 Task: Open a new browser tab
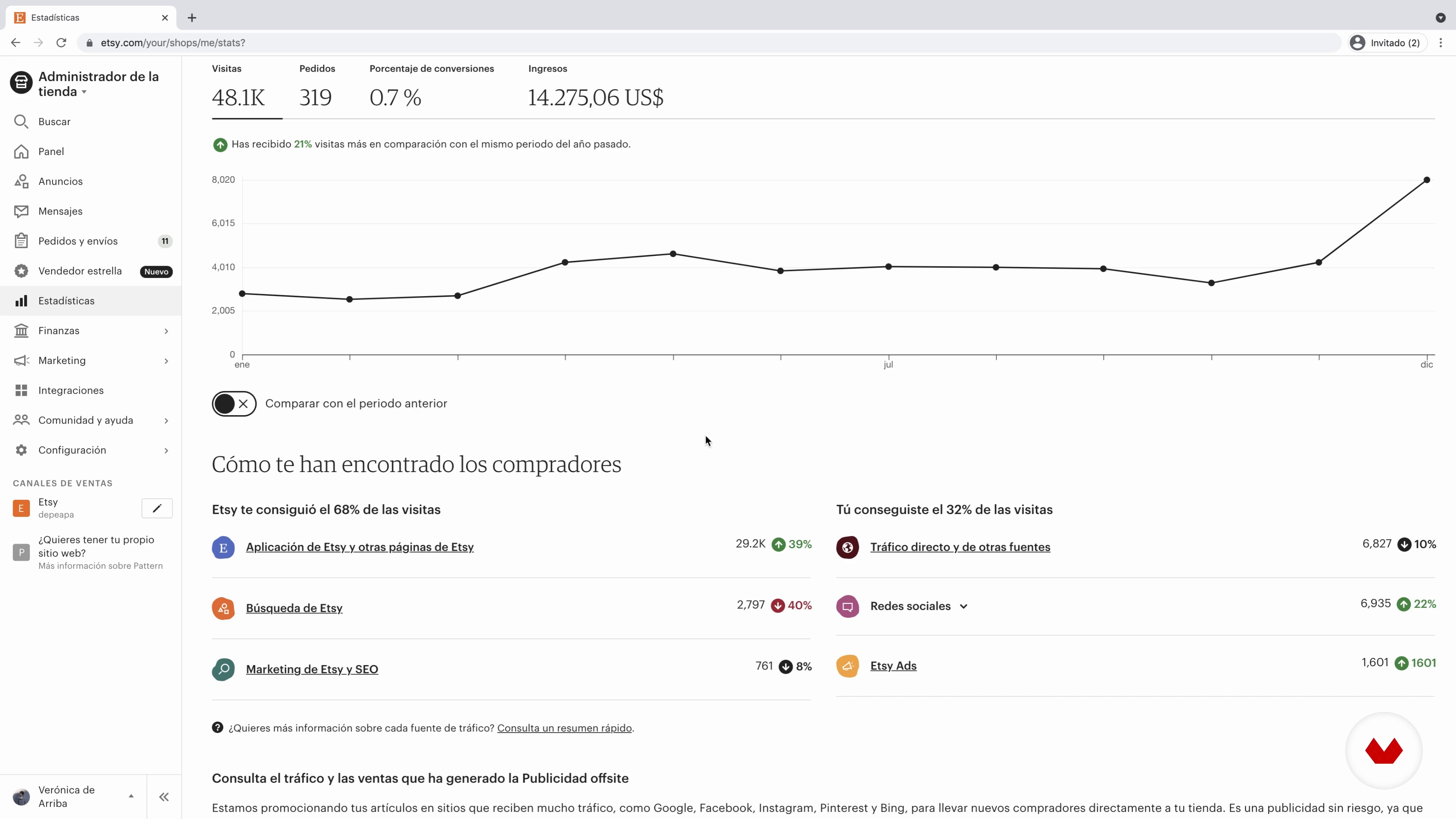point(192,17)
